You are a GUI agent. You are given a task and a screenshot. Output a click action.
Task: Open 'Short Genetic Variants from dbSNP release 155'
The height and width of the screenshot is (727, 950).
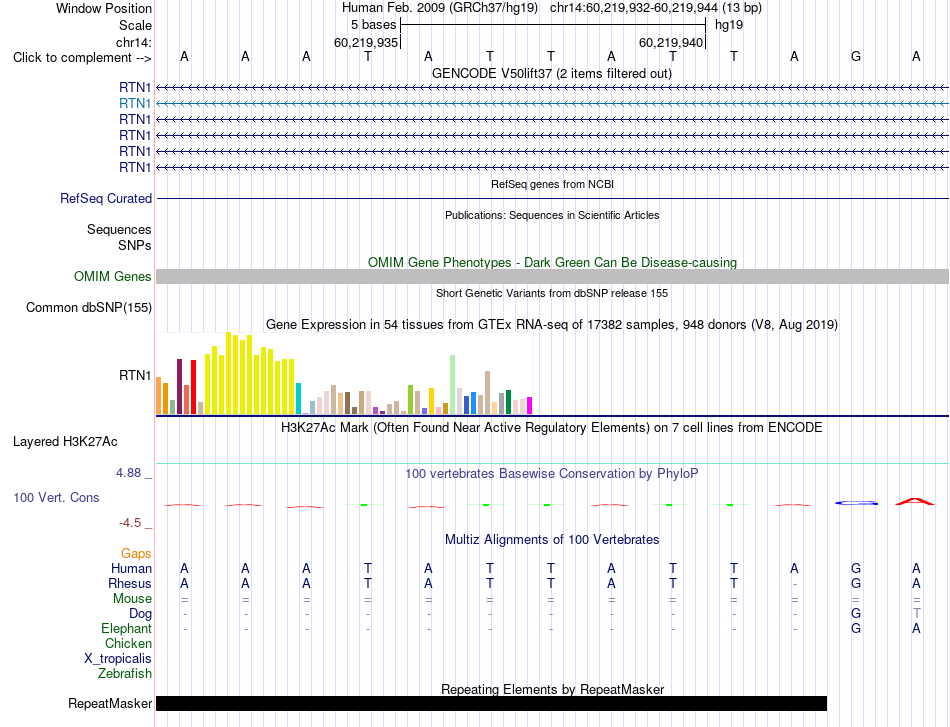point(552,293)
